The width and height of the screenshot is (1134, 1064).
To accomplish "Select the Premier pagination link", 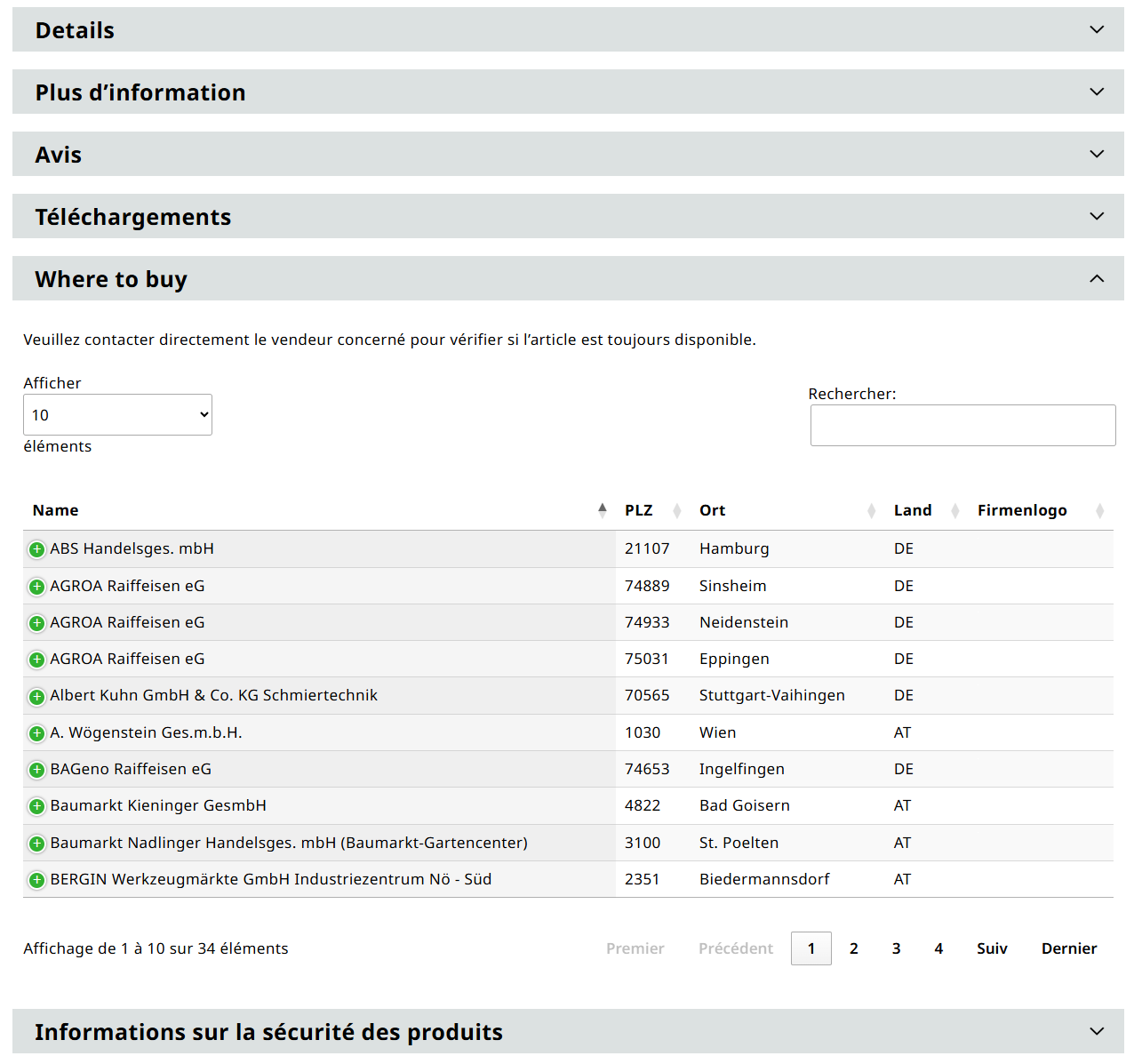I will pyautogui.click(x=635, y=948).
